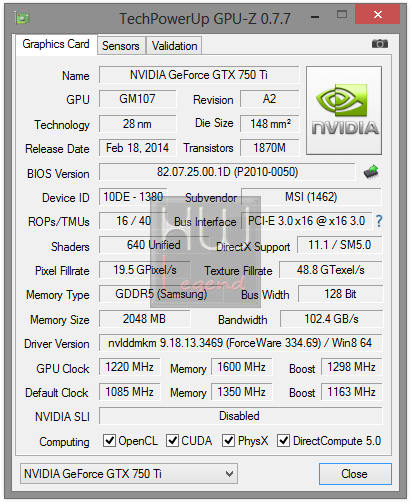
Task: Click the DirectX Support field 11.1 / SM5.0
Action: [x=340, y=245]
